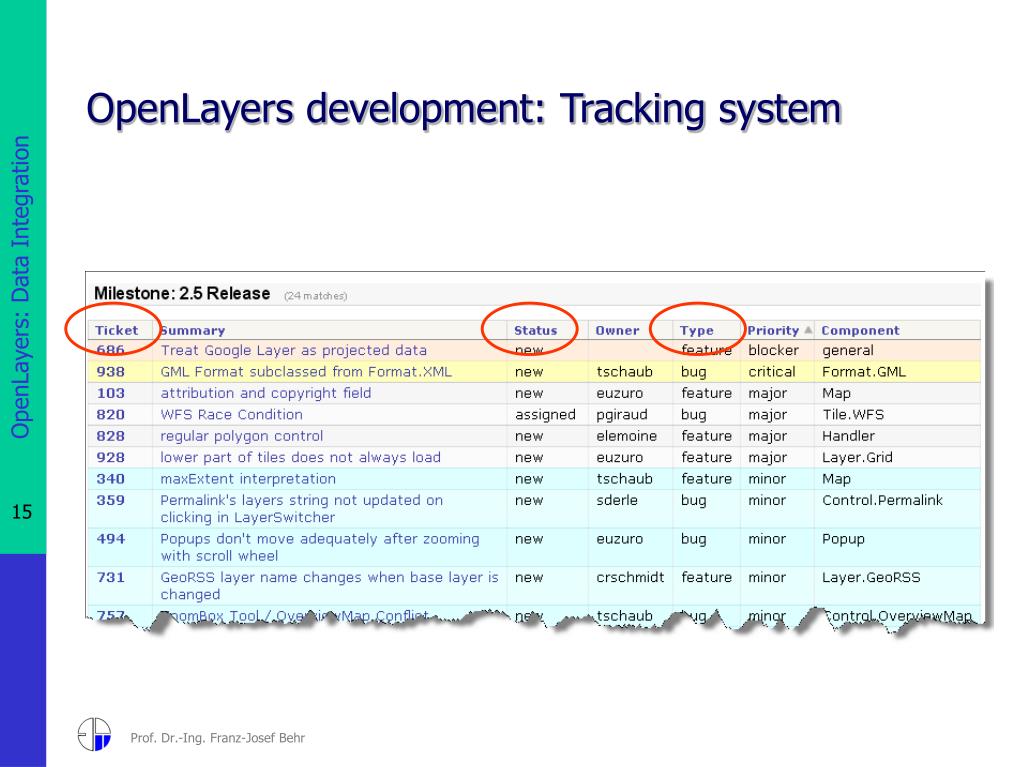This screenshot has width=1023, height=767.
Task: Open ticket number 494
Action: click(110, 539)
